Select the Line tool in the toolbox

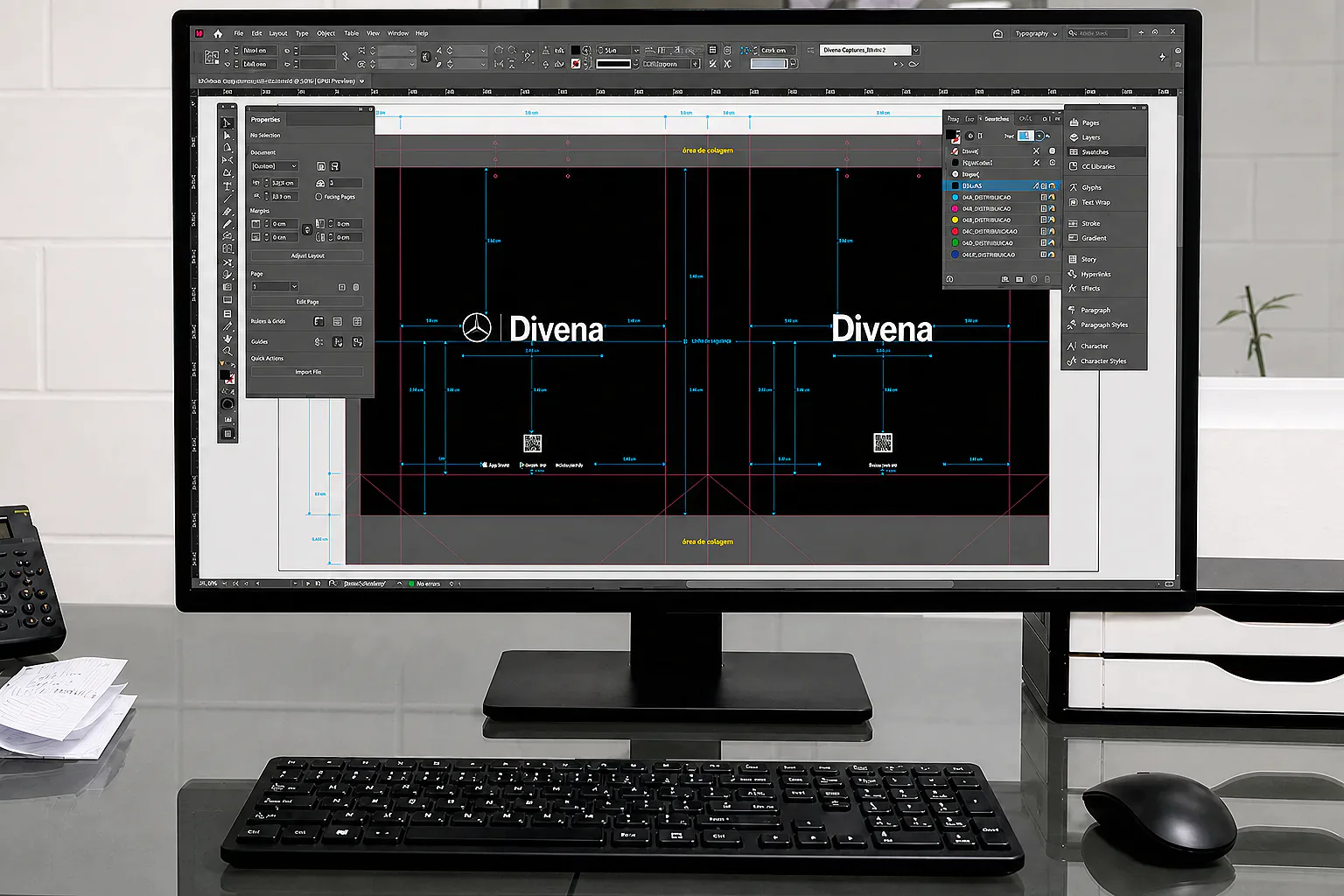pyautogui.click(x=227, y=199)
